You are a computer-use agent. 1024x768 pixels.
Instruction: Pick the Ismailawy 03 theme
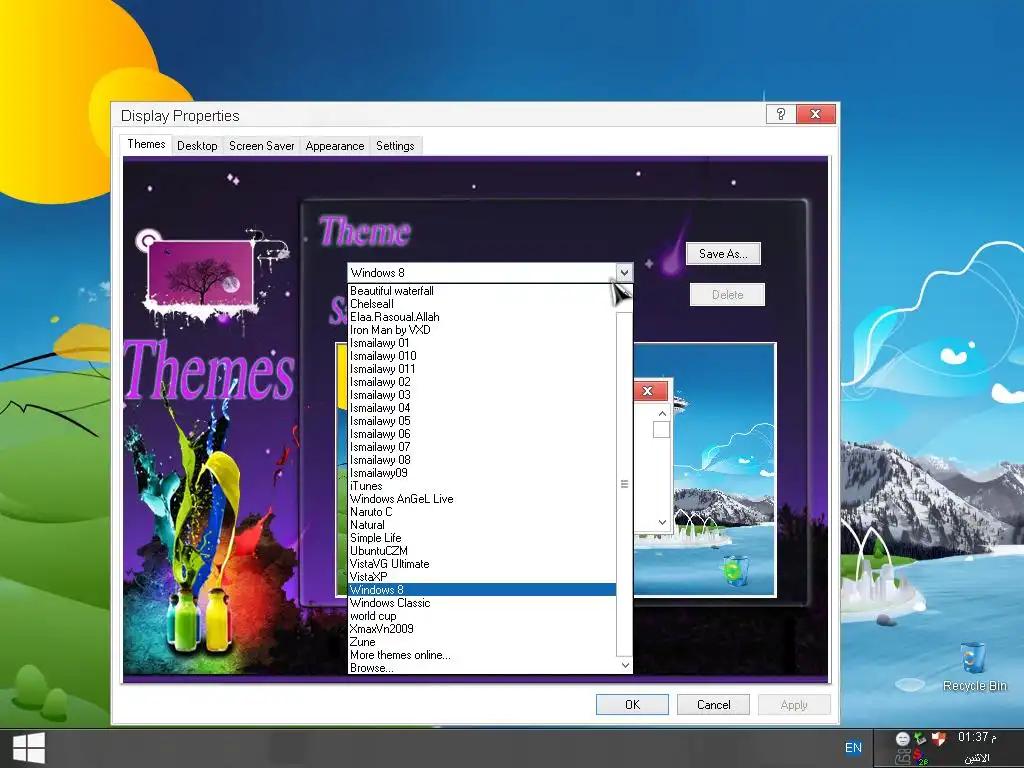point(483,394)
